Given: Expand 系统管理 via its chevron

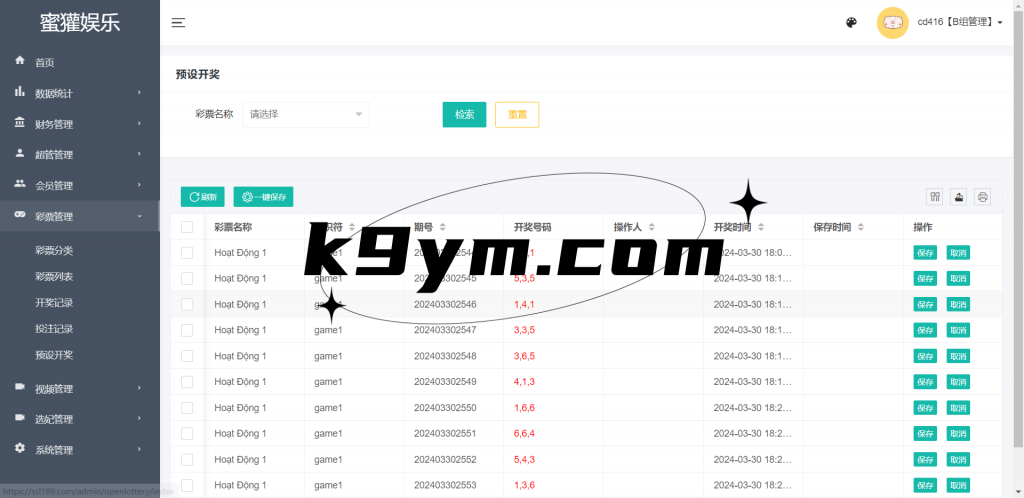Looking at the screenshot, I should coord(139,450).
